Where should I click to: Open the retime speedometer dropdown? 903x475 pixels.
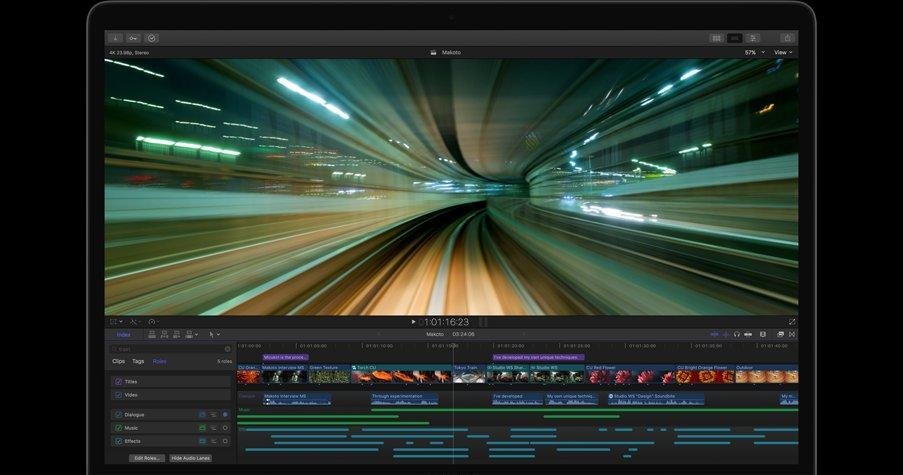[154, 322]
